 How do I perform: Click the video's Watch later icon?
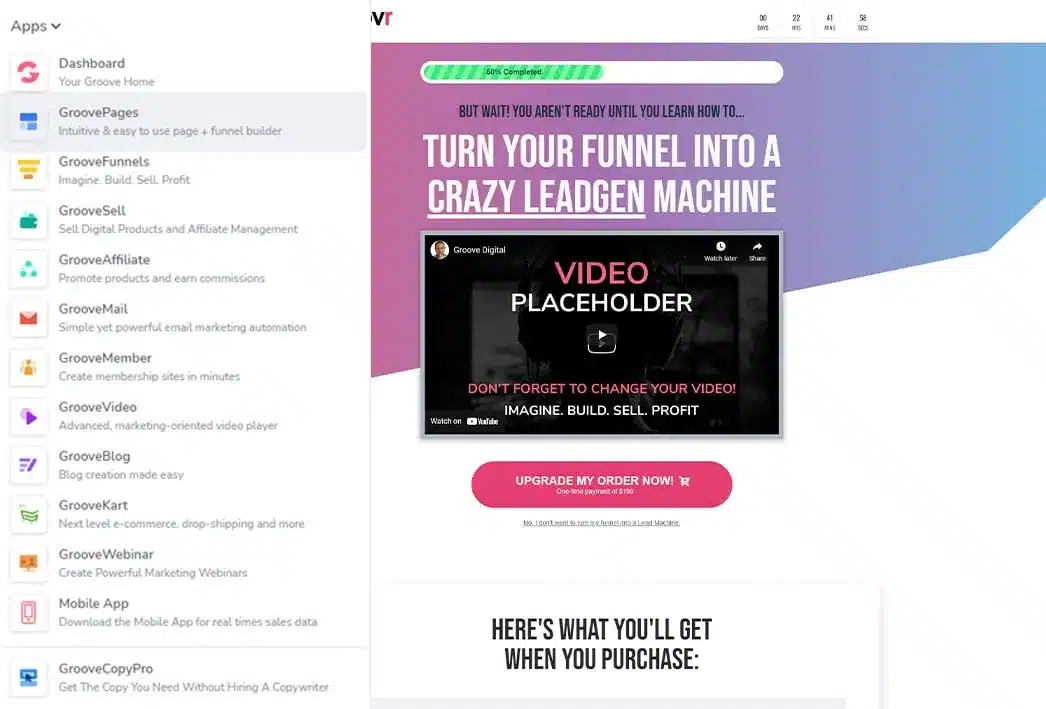click(x=720, y=250)
